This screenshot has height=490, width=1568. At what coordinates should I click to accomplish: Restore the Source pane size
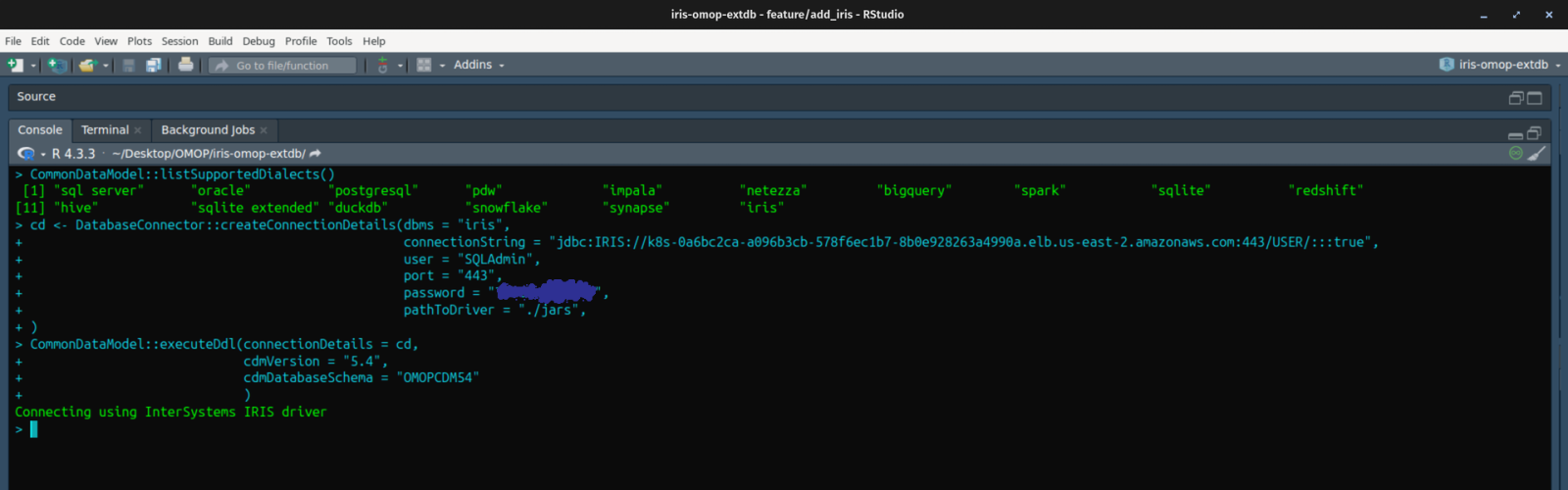pos(1516,97)
